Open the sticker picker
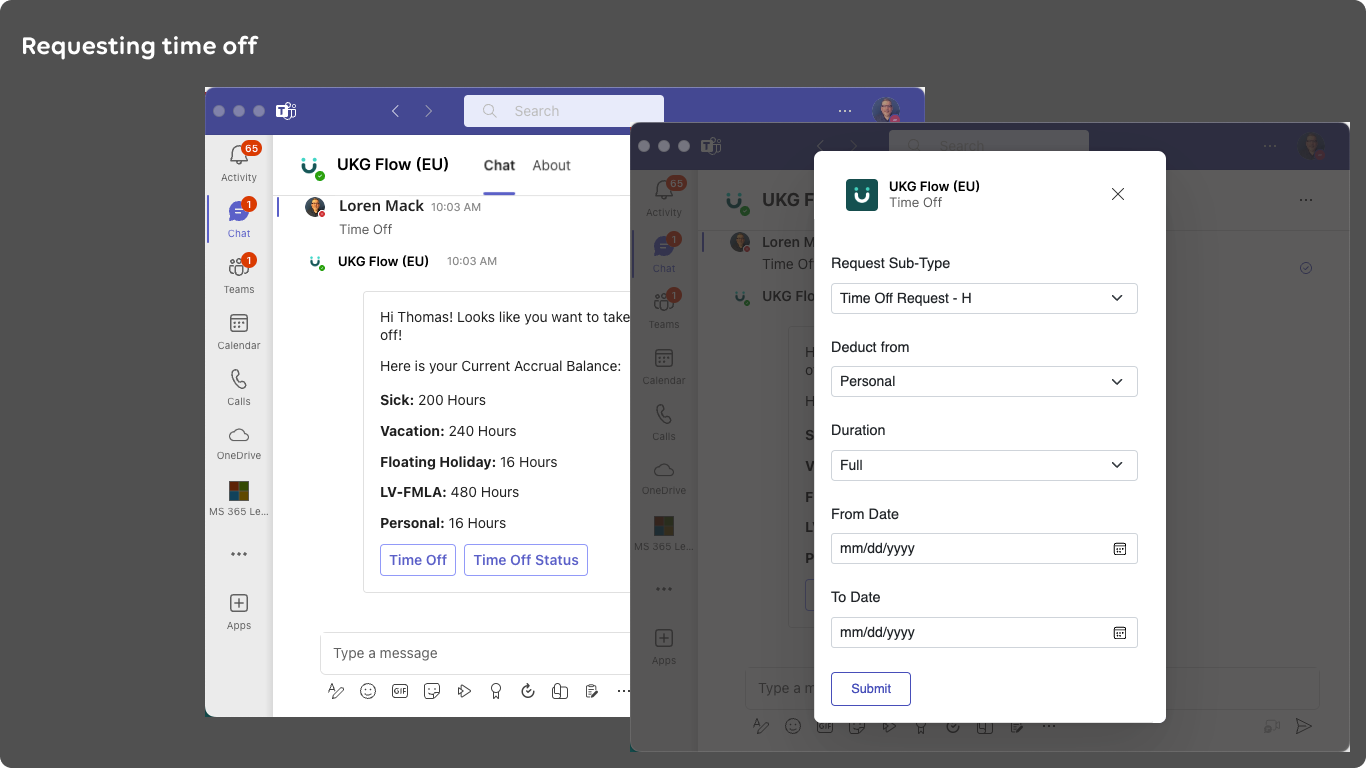Screen dimensions: 1366x768 point(432,691)
